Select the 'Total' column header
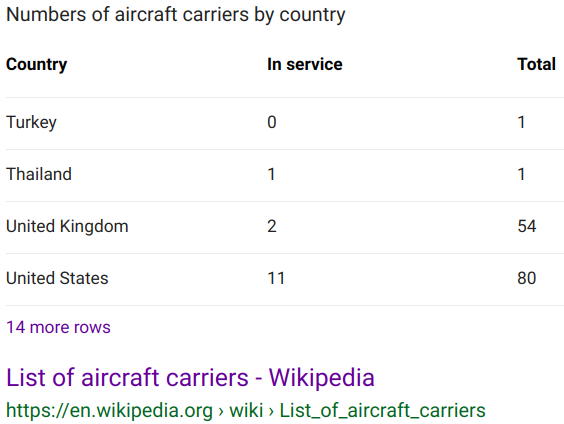This screenshot has width=564, height=424. [536, 64]
